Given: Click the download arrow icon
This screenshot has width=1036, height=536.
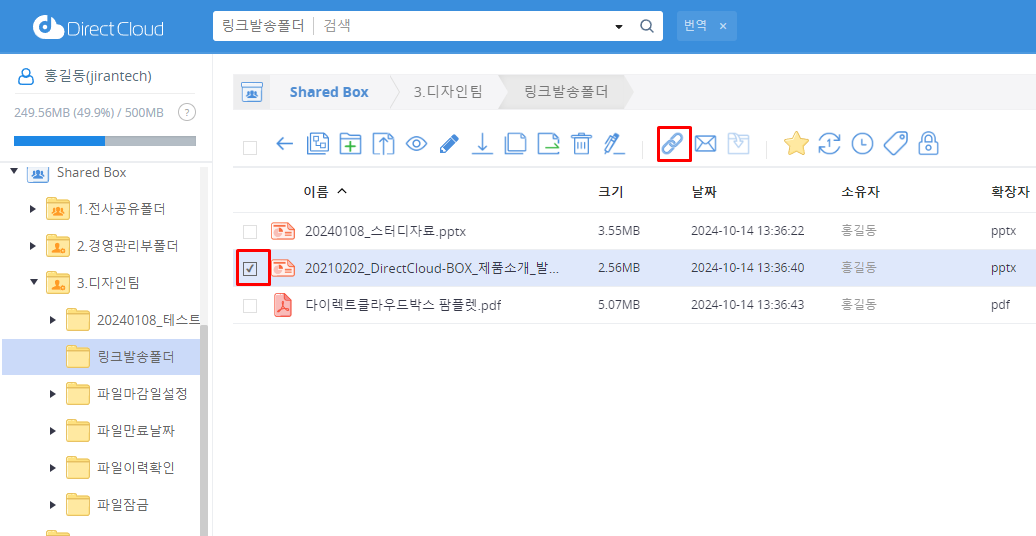Looking at the screenshot, I should coord(482,144).
